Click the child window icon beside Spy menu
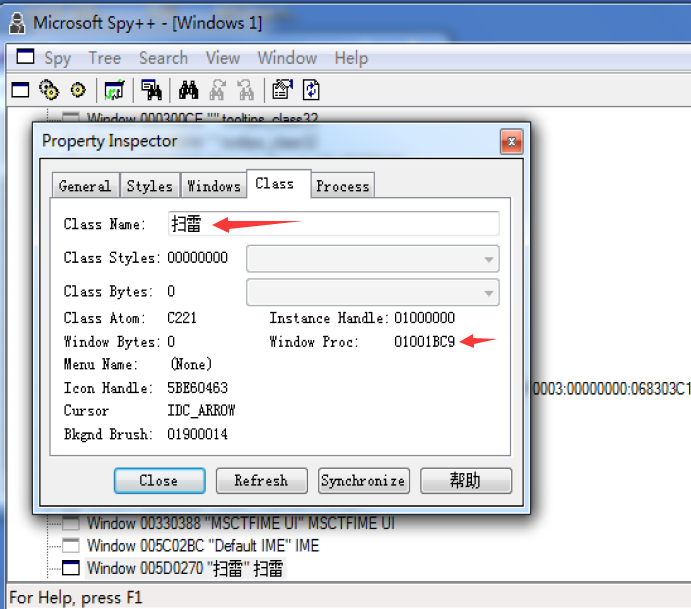This screenshot has height=609, width=691. pos(25,57)
